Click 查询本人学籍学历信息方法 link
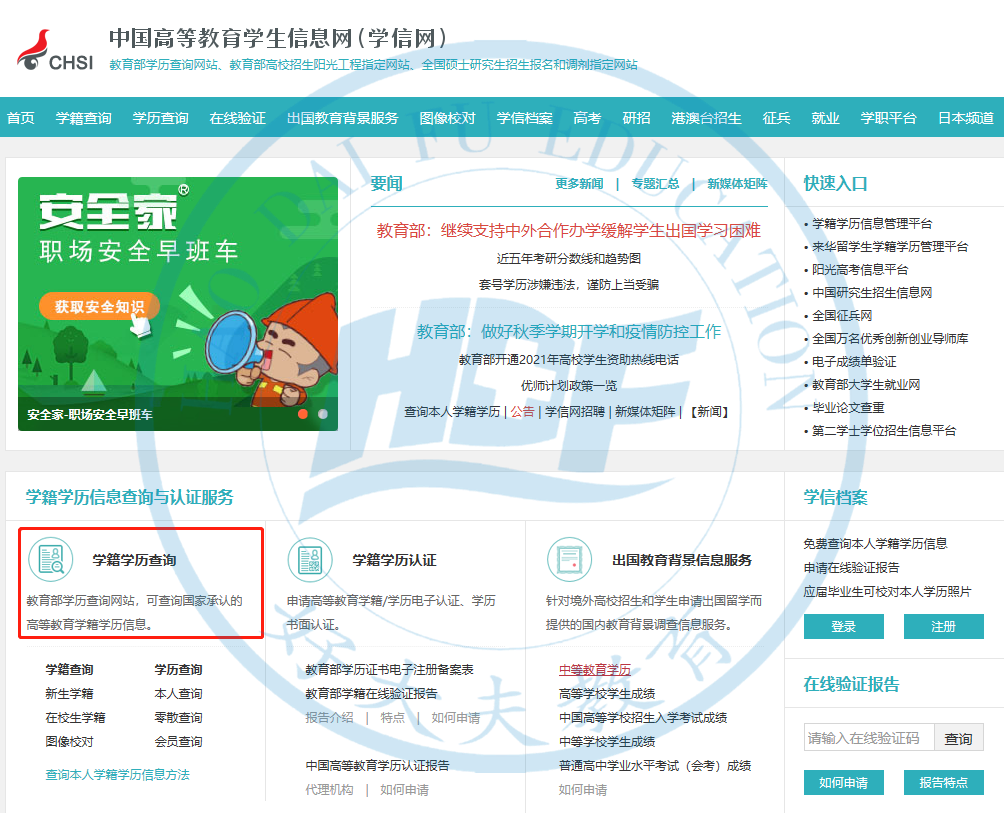 (117, 775)
